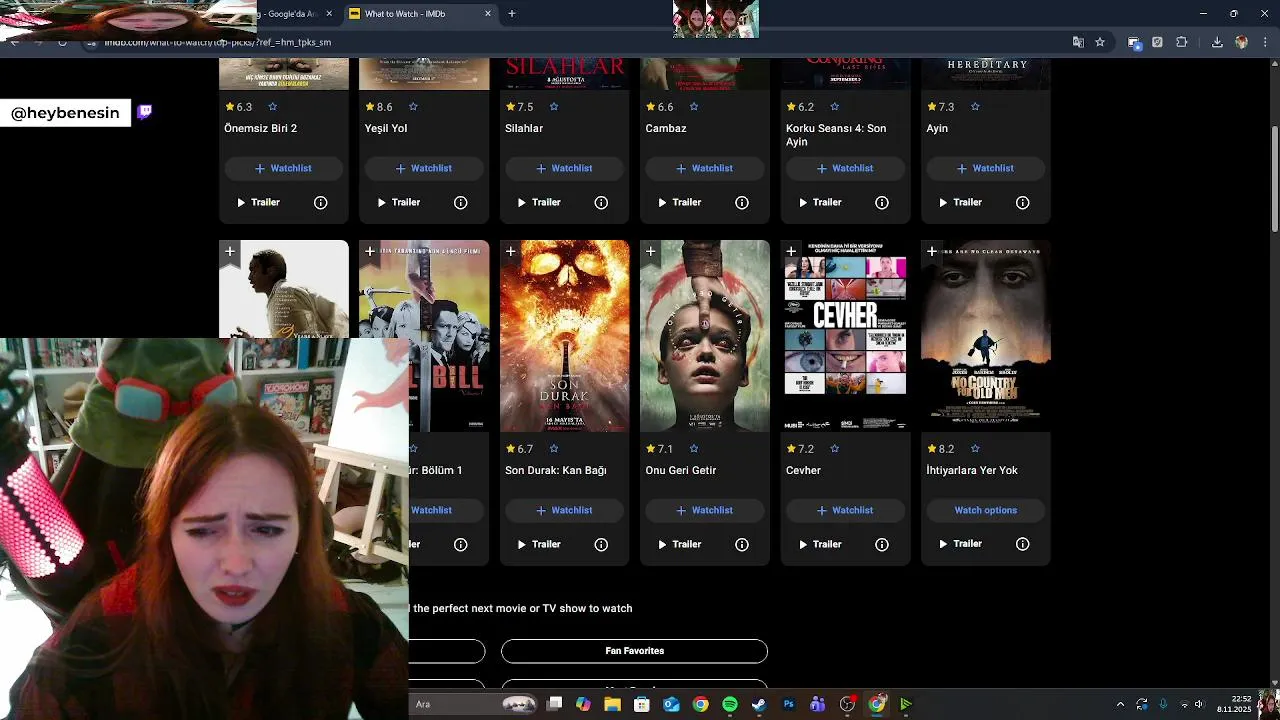The width and height of the screenshot is (1280, 720).
Task: Open Silahlar title link
Action: (524, 128)
